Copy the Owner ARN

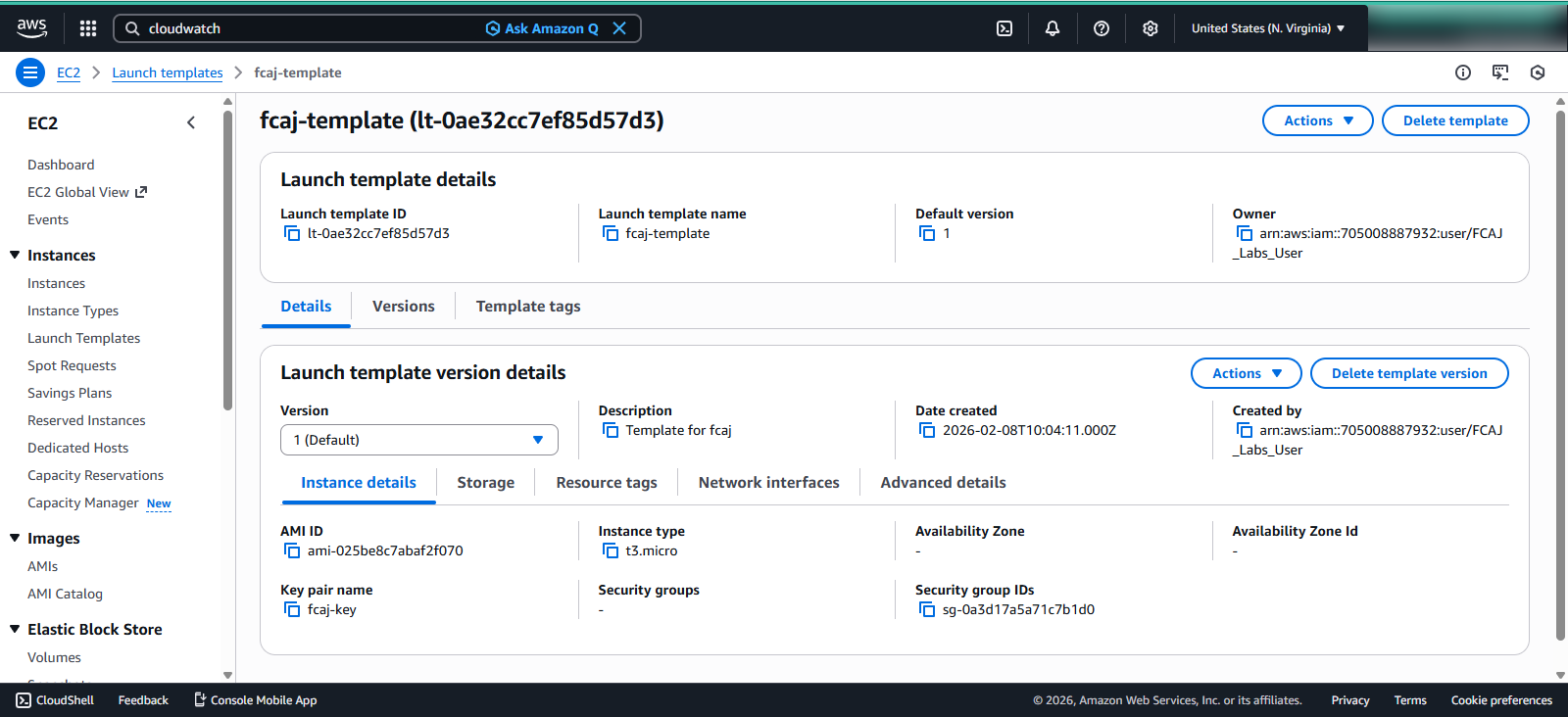coord(1245,233)
